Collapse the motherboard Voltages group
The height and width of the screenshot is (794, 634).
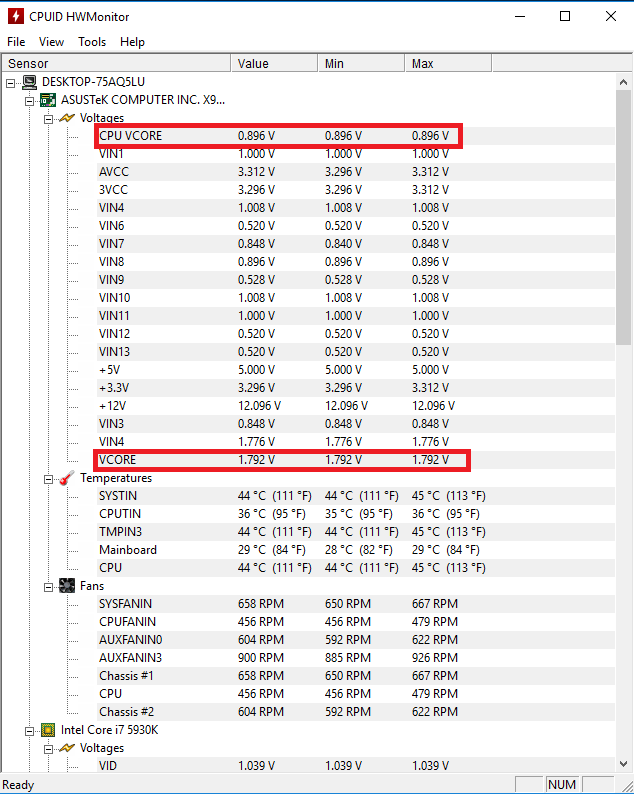pyautogui.click(x=48, y=119)
